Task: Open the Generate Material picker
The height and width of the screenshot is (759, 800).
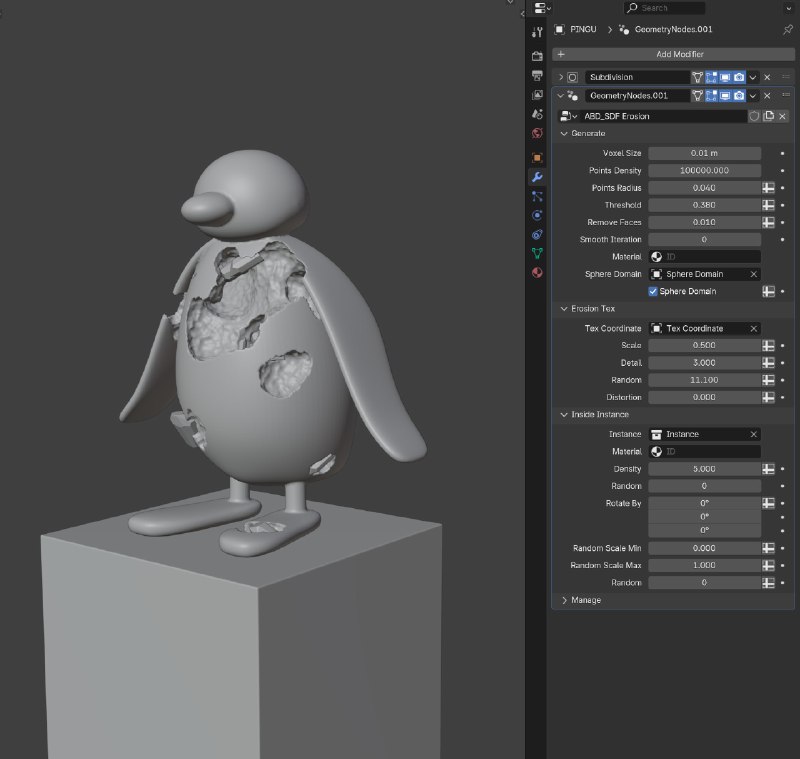Action: point(705,257)
